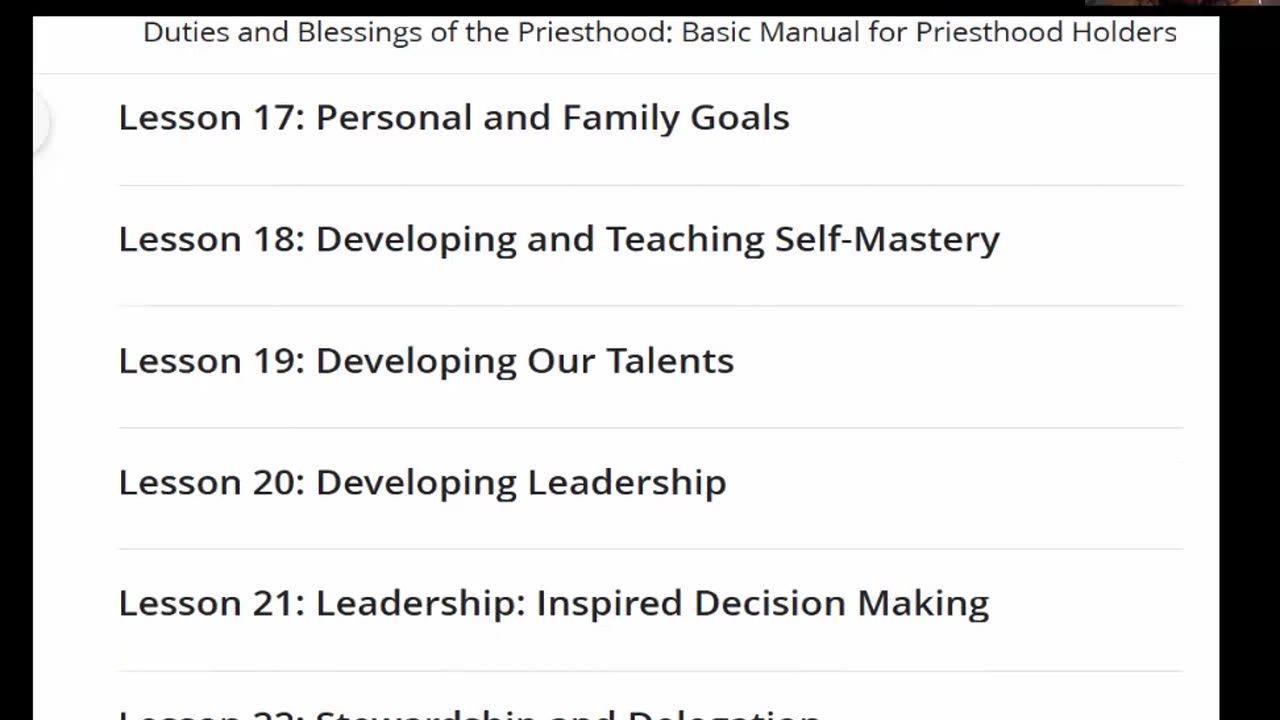The width and height of the screenshot is (1280, 720).
Task: Click the partially hidden round button at left edge
Action: pyautogui.click(x=39, y=122)
